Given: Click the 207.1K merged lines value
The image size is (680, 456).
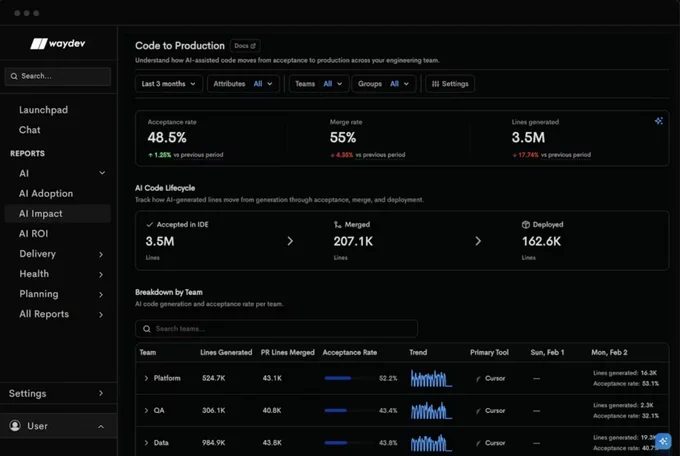Looking at the screenshot, I should point(353,241).
